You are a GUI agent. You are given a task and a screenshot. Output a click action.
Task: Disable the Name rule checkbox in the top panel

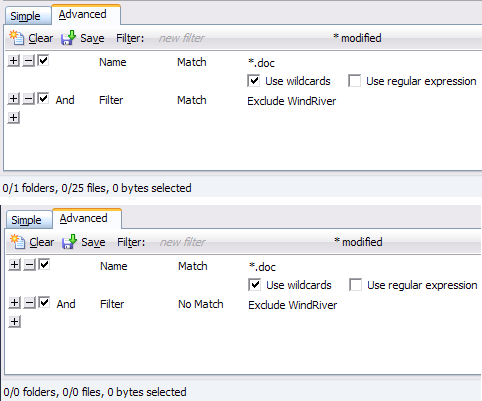pyautogui.click(x=43, y=60)
